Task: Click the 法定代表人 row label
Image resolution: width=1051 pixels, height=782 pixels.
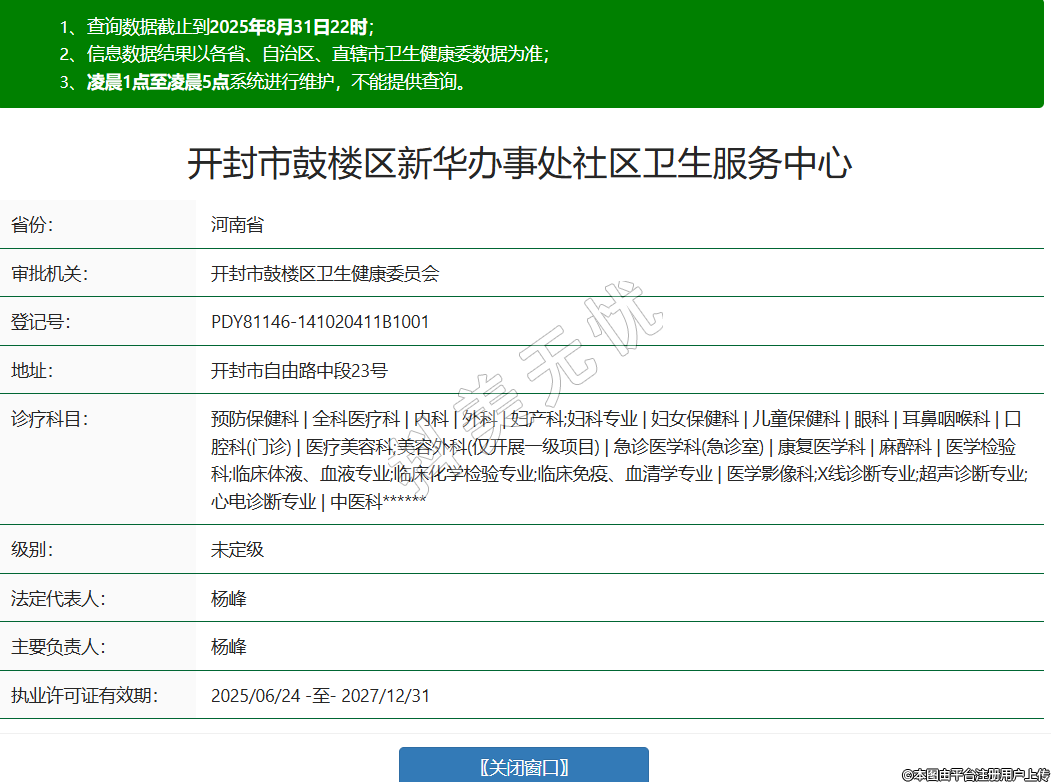Action: pos(58,599)
